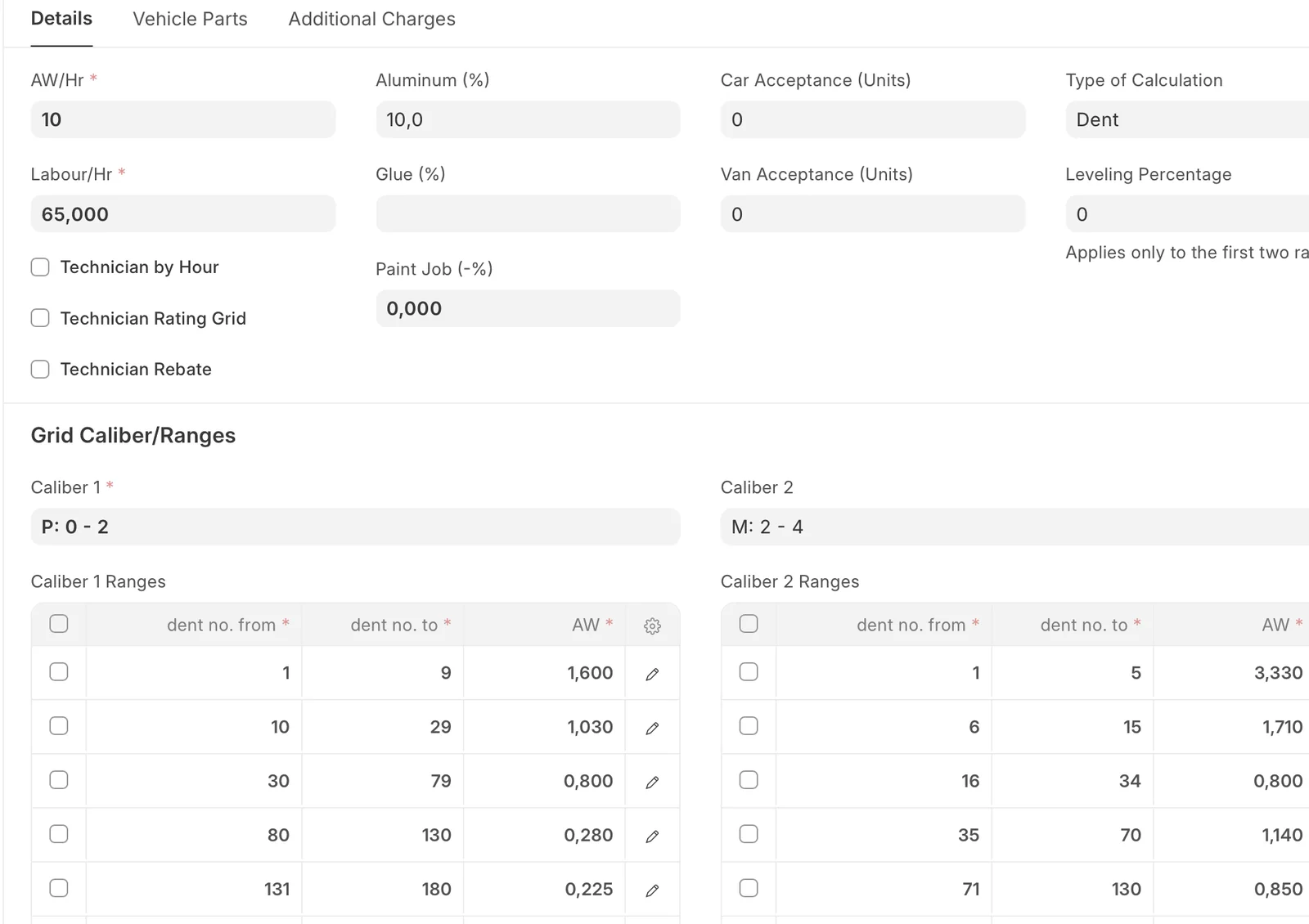Screen dimensions: 1309x924
Task: Select Caliber 2 dent no. to cell '70'
Action: click(x=1073, y=835)
